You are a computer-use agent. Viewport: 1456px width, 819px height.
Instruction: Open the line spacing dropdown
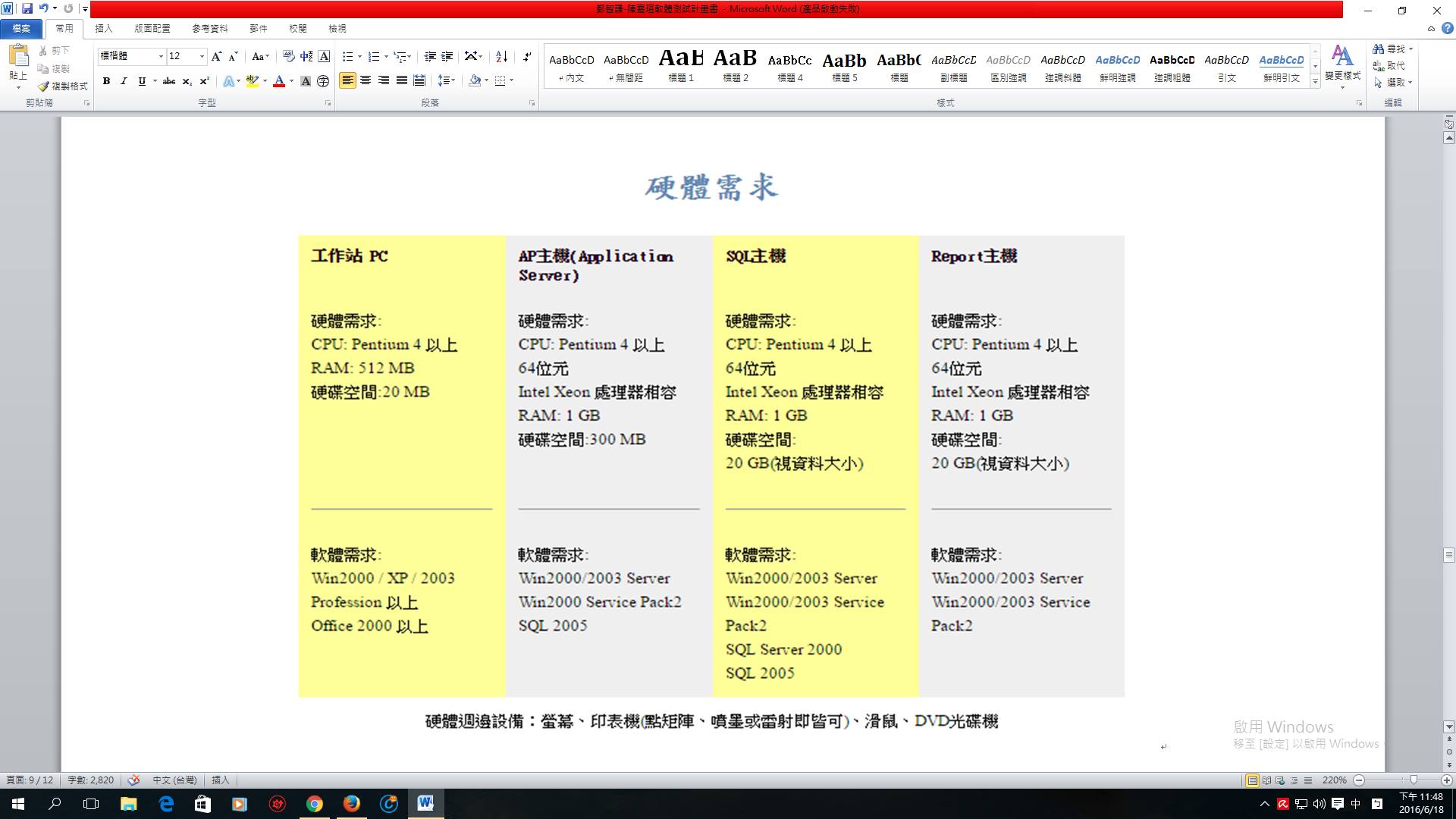coord(446,80)
